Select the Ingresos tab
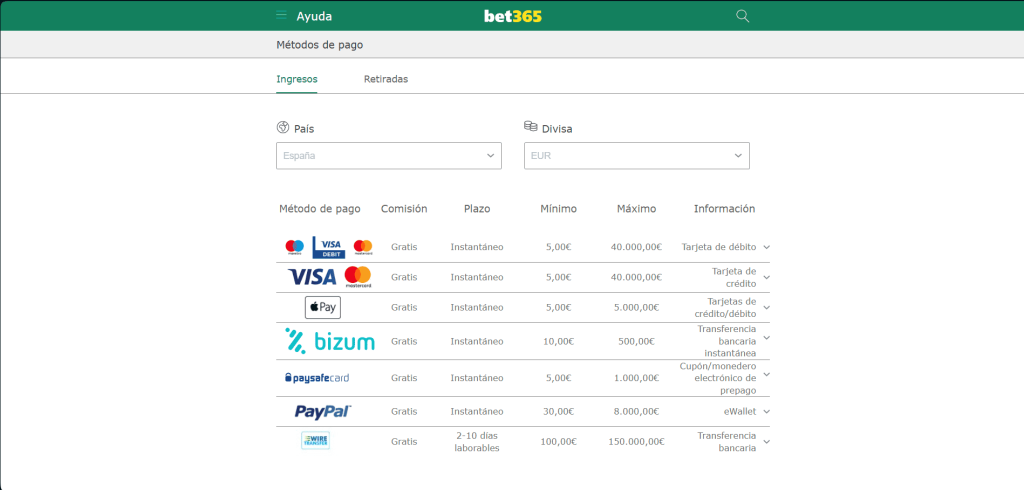This screenshot has width=1024, height=490. (297, 79)
